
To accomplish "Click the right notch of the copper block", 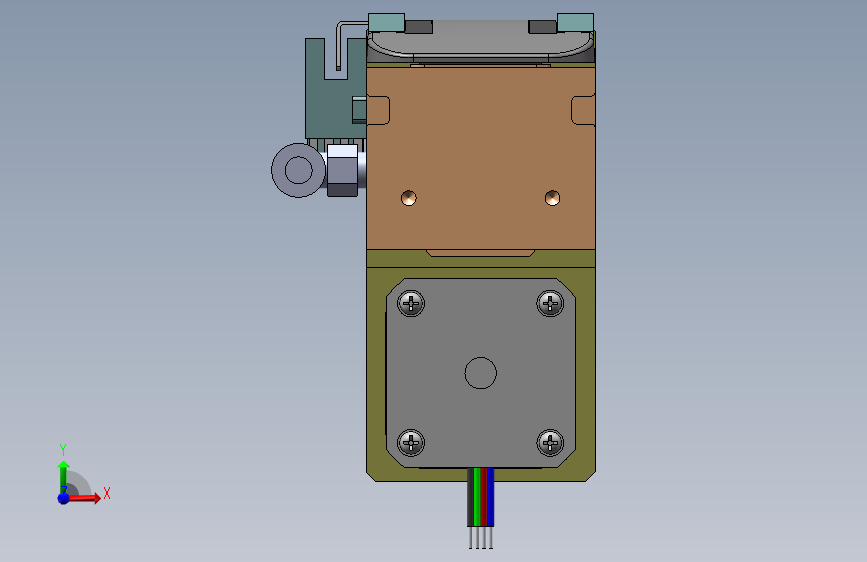I will point(583,110).
